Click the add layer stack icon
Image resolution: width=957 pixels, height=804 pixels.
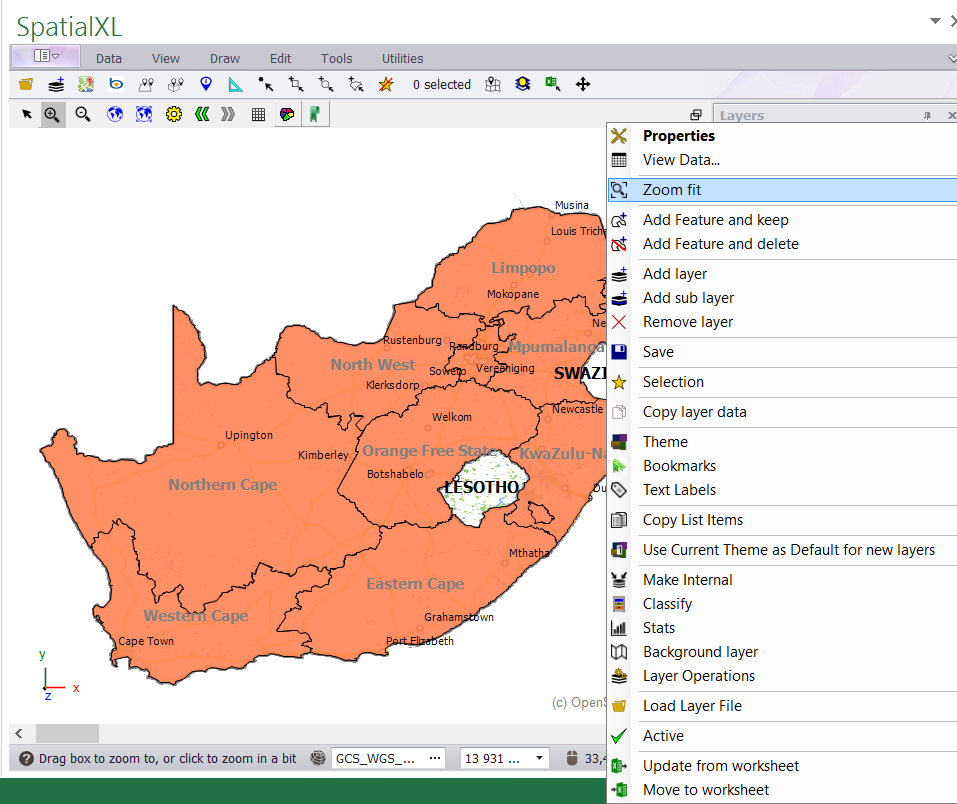56,85
